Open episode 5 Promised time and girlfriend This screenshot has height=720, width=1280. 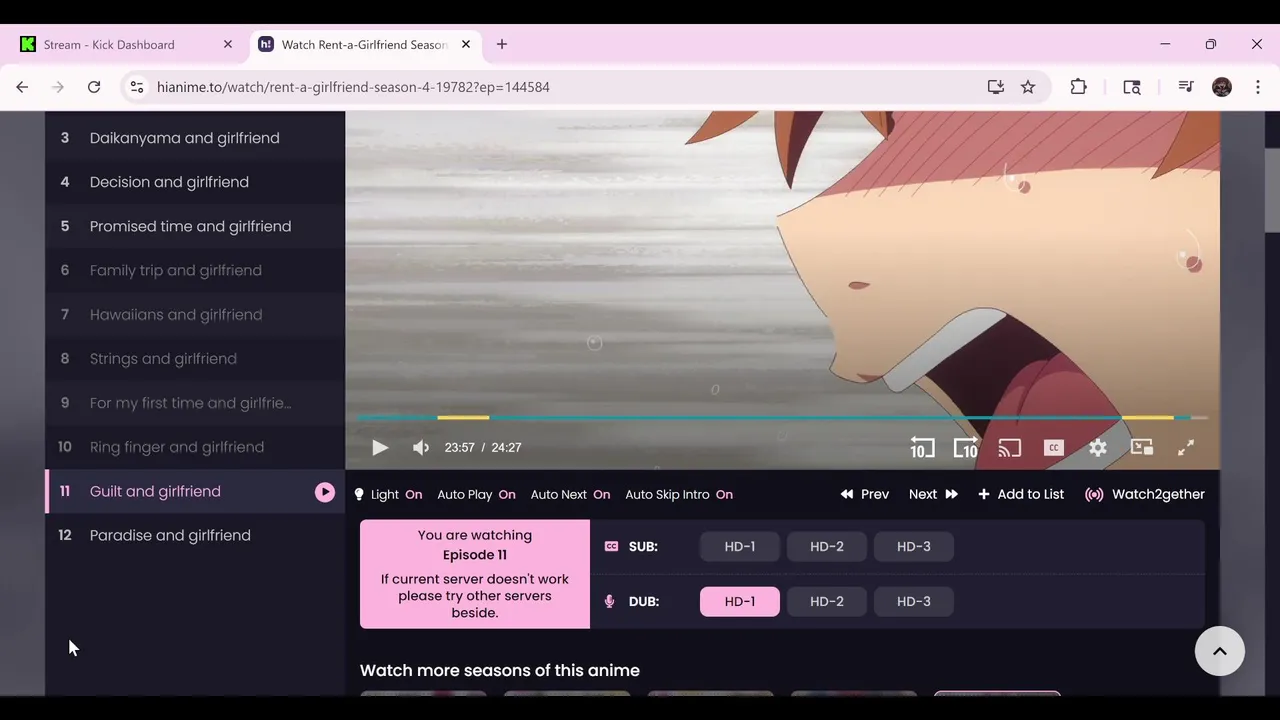click(x=195, y=226)
